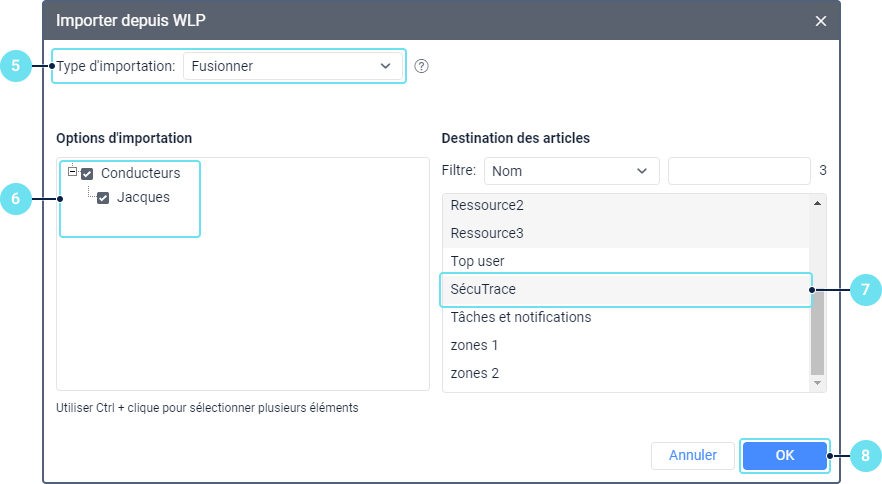Collapse the Conducteurs tree node

(x=72, y=172)
